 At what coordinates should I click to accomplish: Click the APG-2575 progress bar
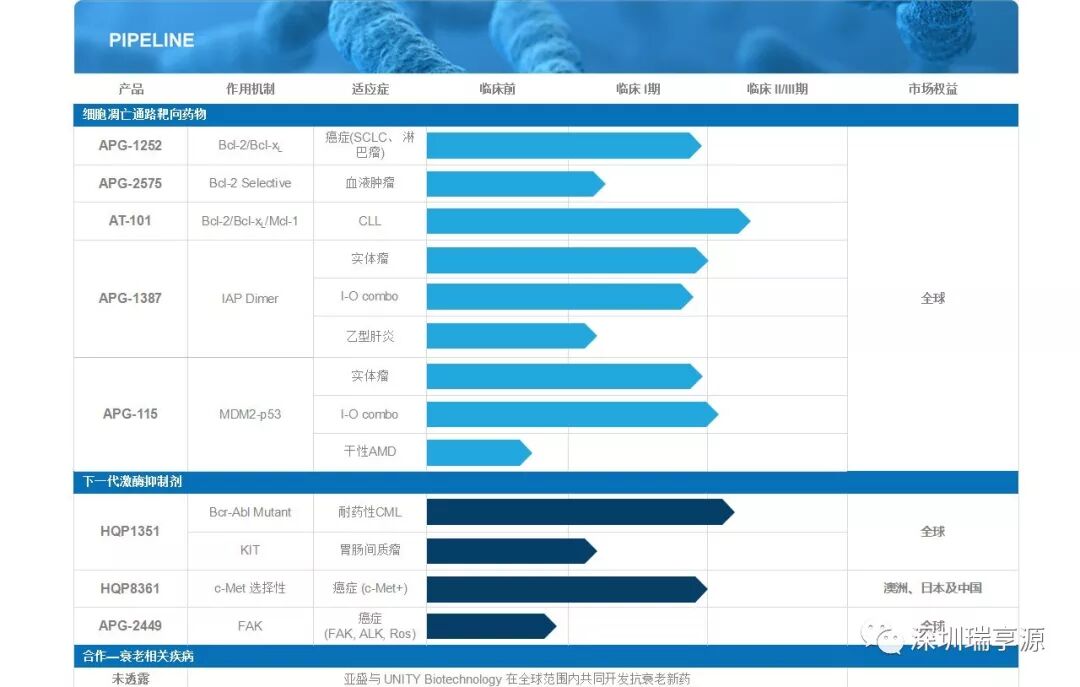point(515,183)
